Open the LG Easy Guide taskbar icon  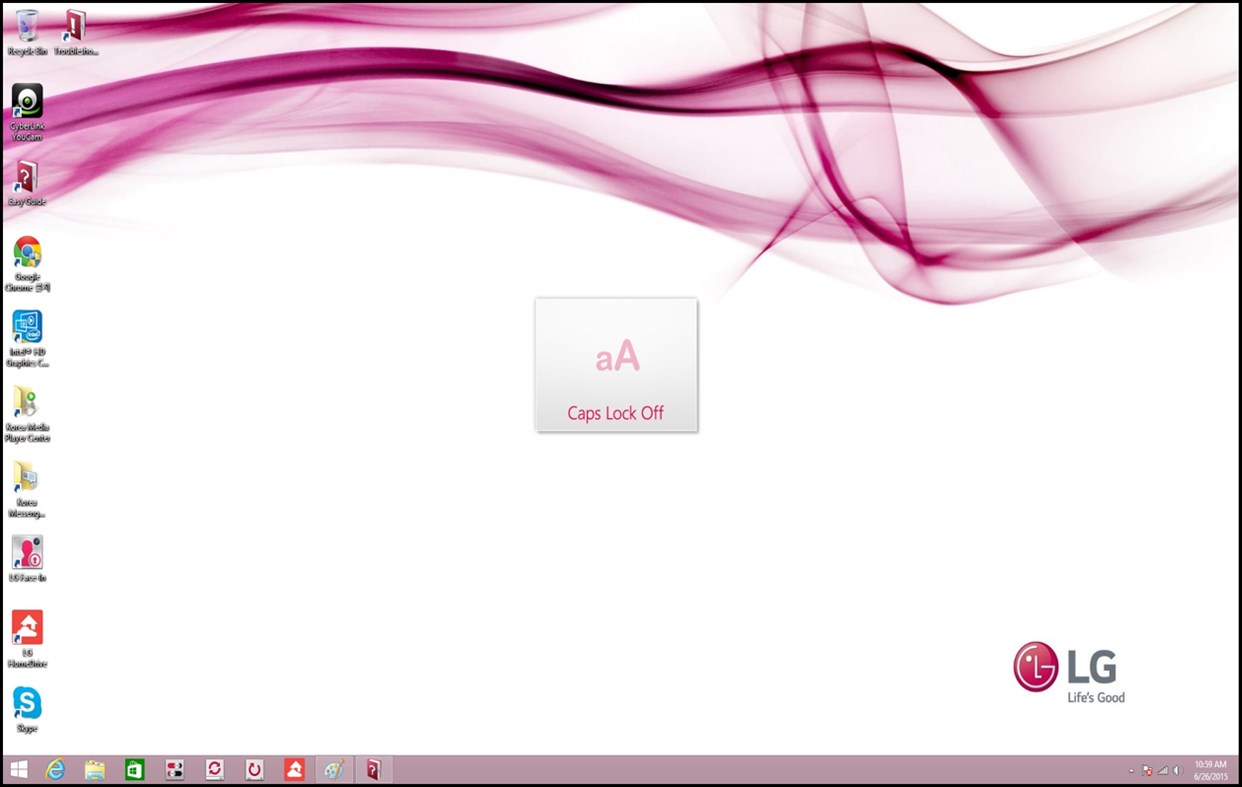(x=371, y=769)
